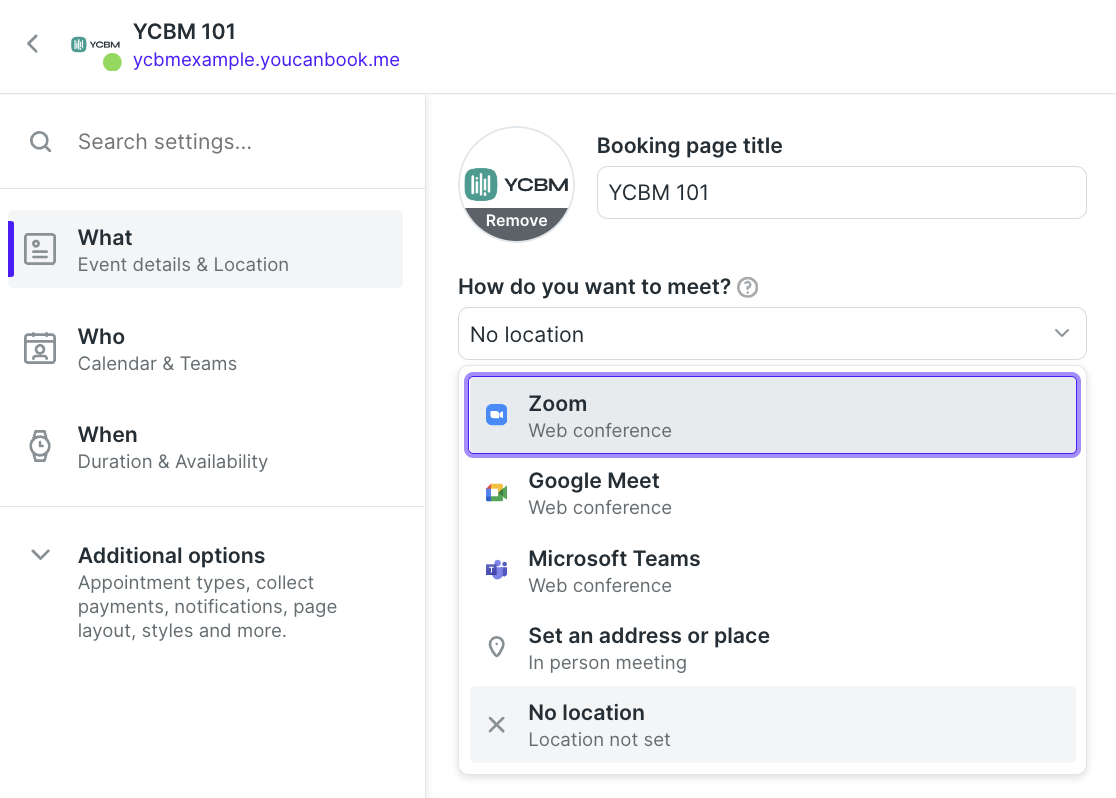Edit the Booking page title field
1116x798 pixels.
coord(841,193)
